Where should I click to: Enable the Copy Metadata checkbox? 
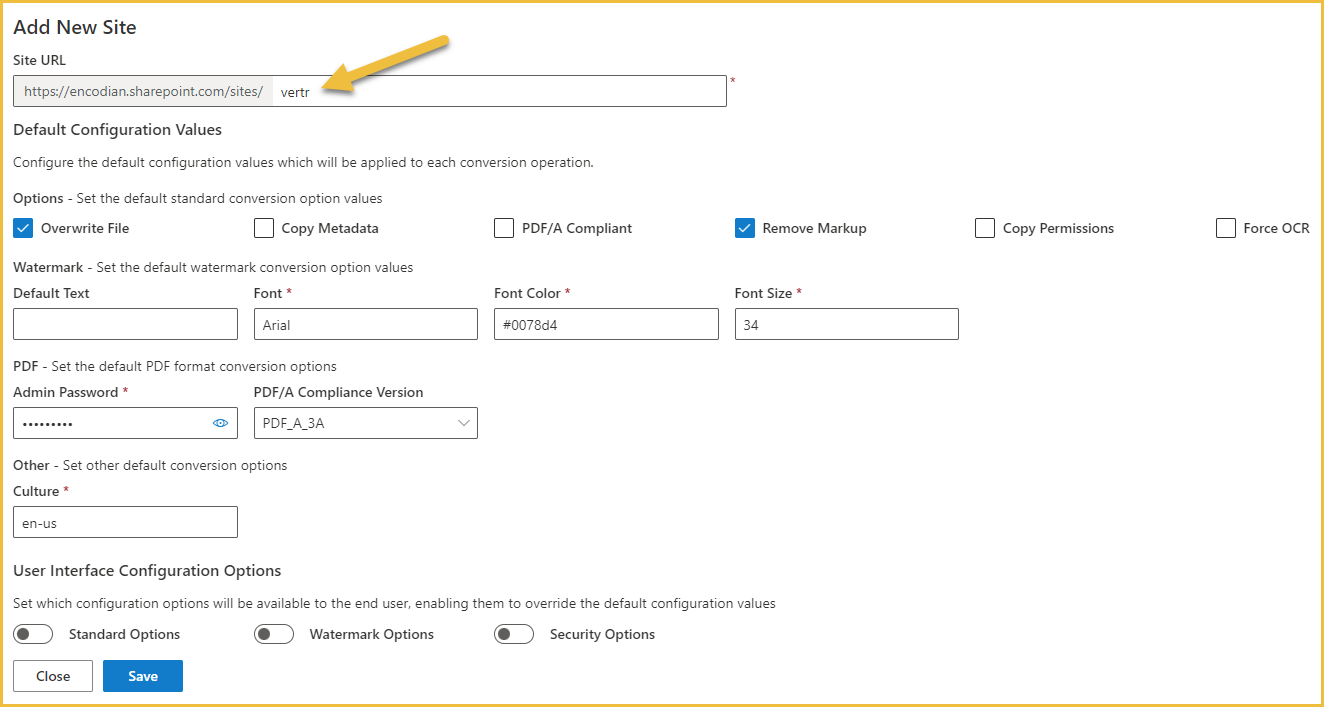click(264, 228)
